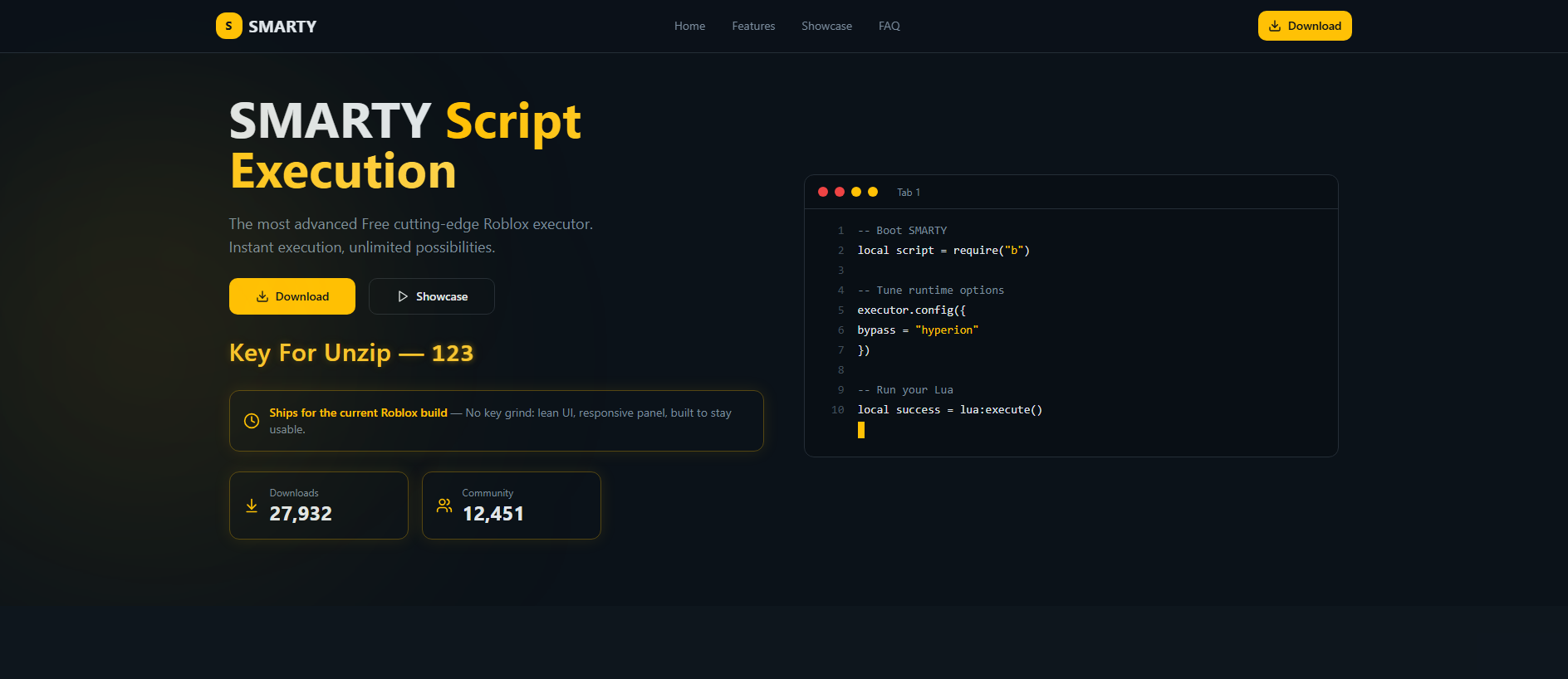
Task: Click the code line bypass = "hyperion"
Action: 918,330
